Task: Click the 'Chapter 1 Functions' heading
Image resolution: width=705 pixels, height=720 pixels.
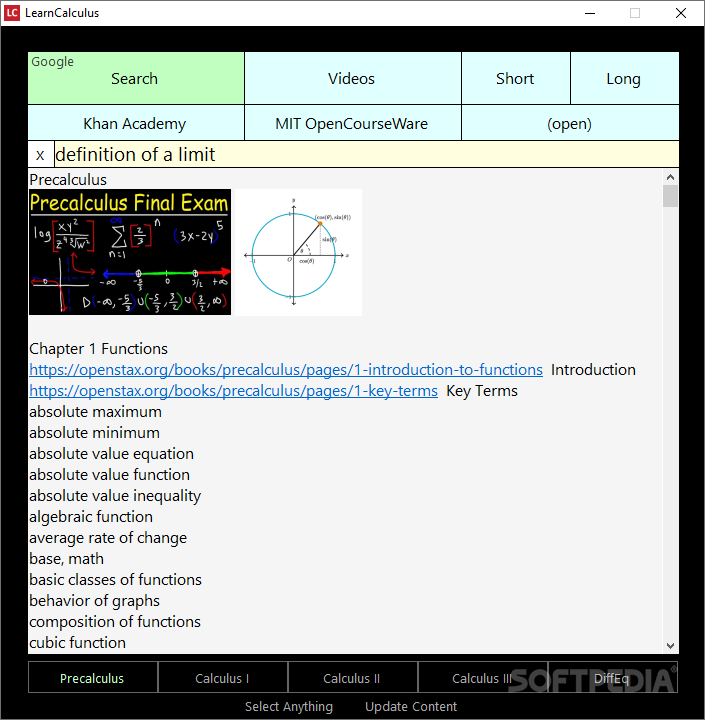Action: [99, 349]
